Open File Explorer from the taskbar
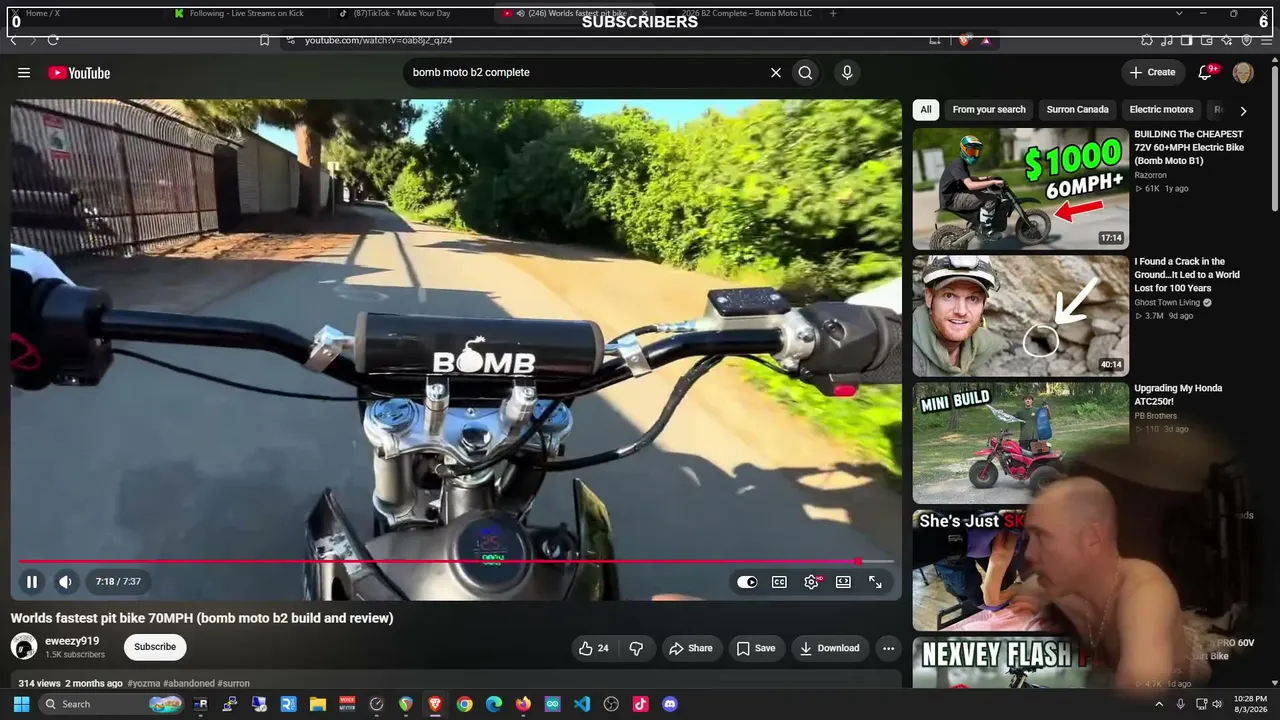 317,704
